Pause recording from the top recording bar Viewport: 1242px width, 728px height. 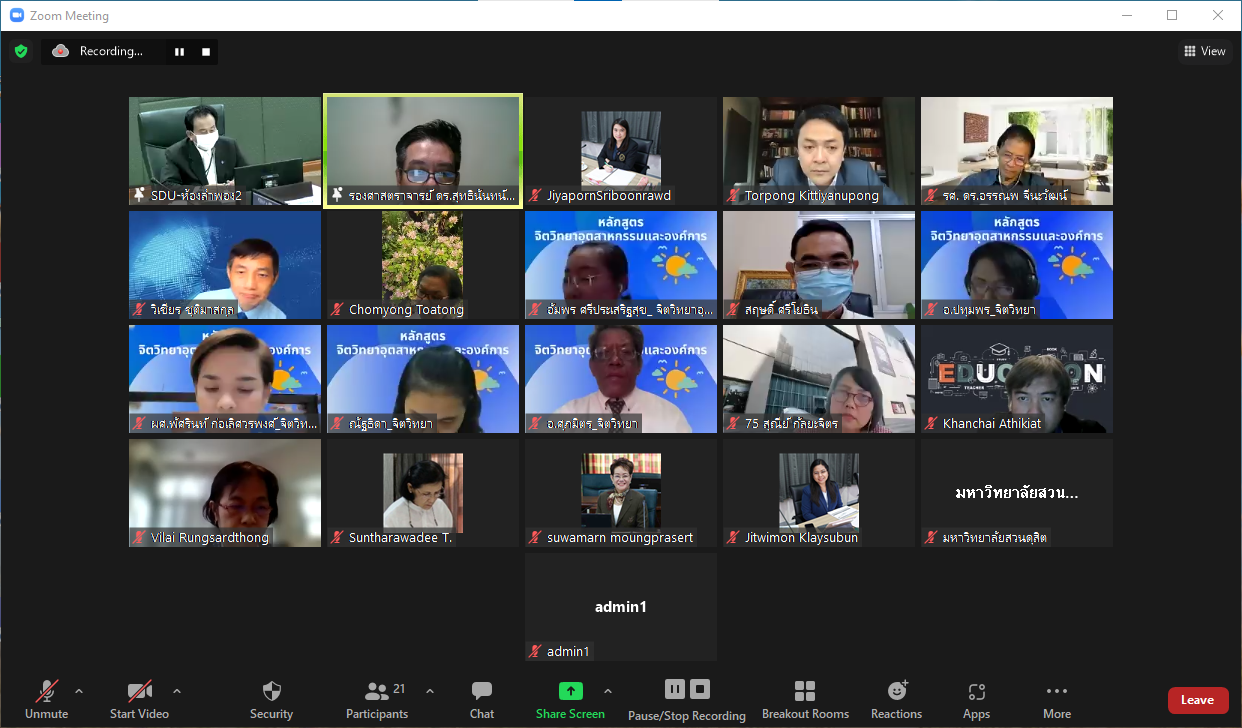[x=180, y=51]
